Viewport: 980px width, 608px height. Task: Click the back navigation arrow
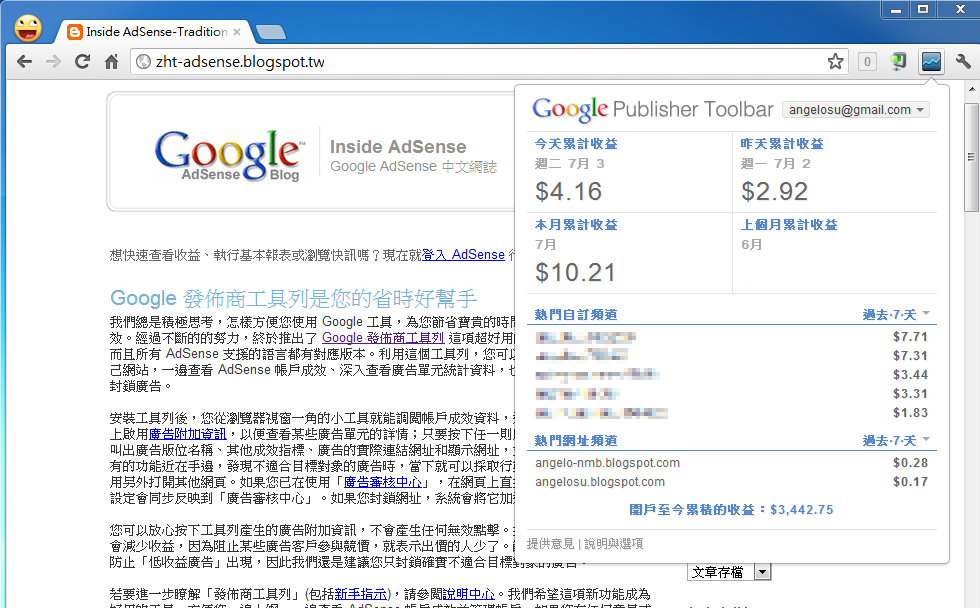(23, 61)
